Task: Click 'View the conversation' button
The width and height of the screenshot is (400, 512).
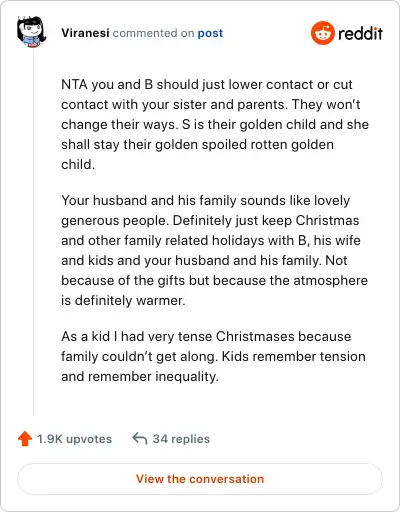Action: click(x=200, y=479)
